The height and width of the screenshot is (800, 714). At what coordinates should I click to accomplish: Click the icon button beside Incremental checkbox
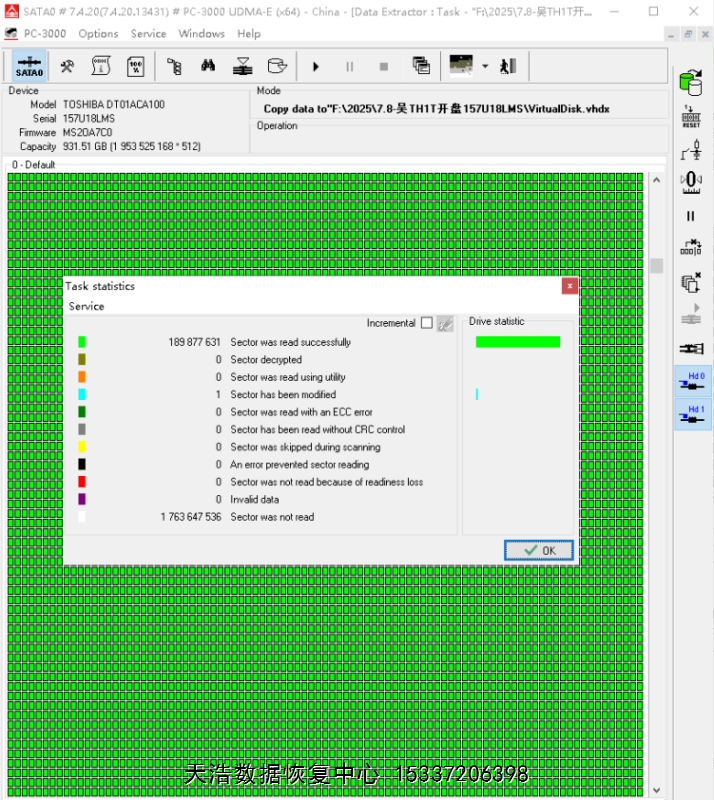point(445,323)
